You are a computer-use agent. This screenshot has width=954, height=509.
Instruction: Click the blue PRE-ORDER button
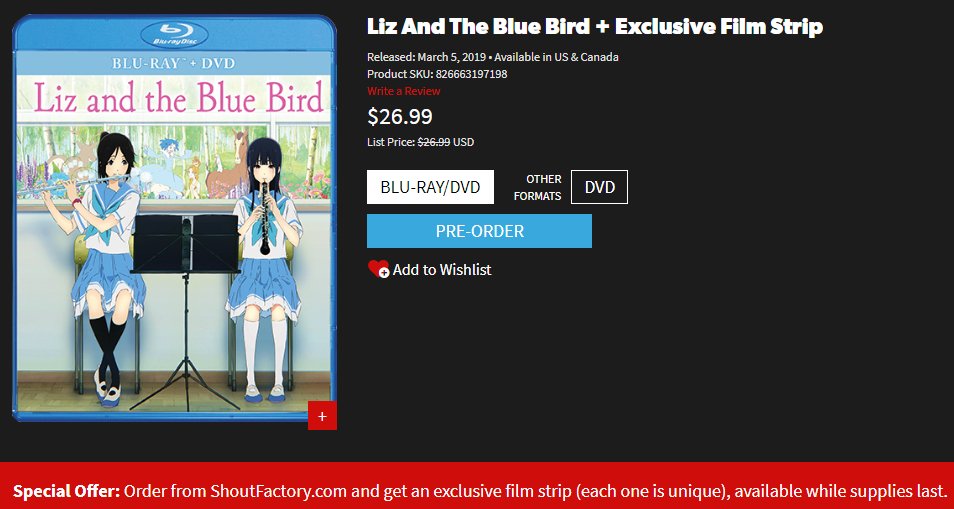[479, 231]
